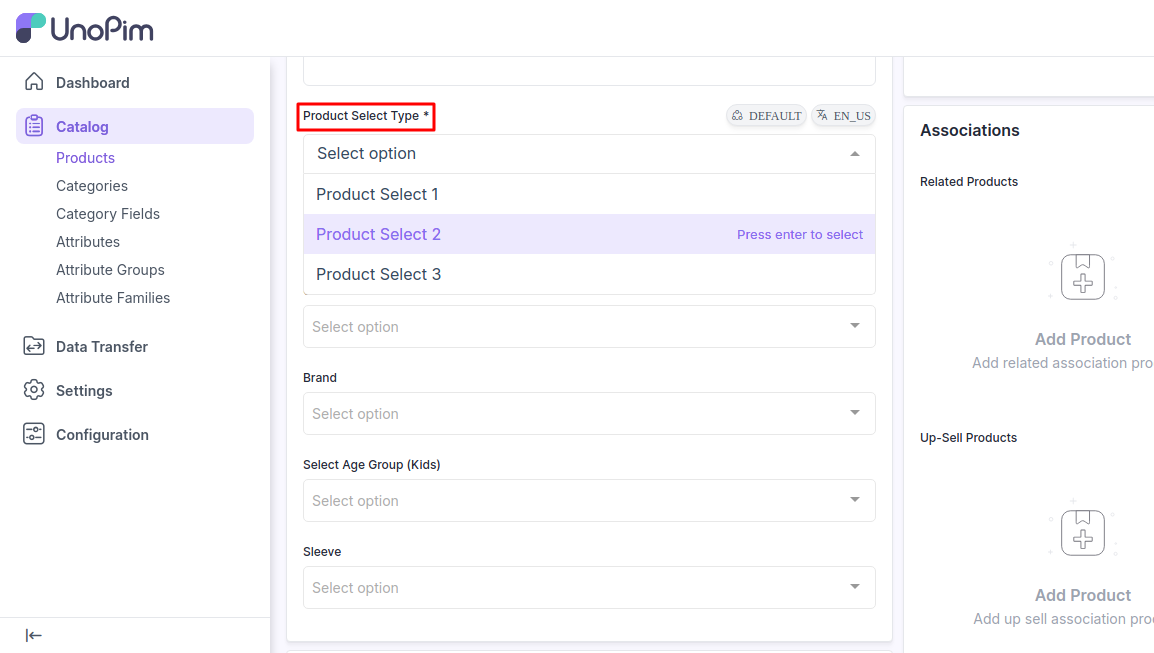Pick highlighted Product Select 2 option
The width and height of the screenshot is (1154, 653).
(378, 234)
